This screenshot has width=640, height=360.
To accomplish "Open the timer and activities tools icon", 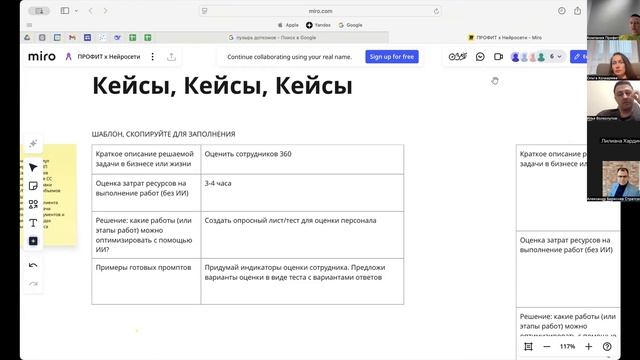I will pos(458,57).
